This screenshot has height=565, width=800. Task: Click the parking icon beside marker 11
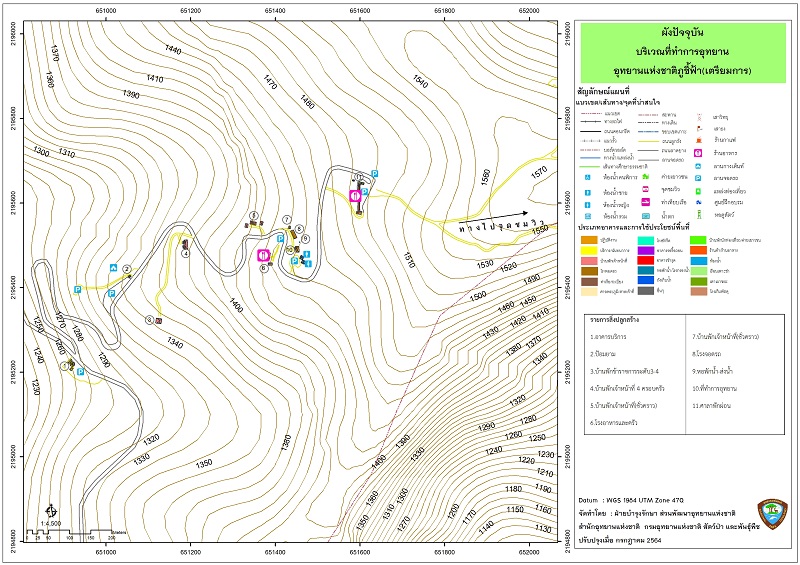point(374,174)
